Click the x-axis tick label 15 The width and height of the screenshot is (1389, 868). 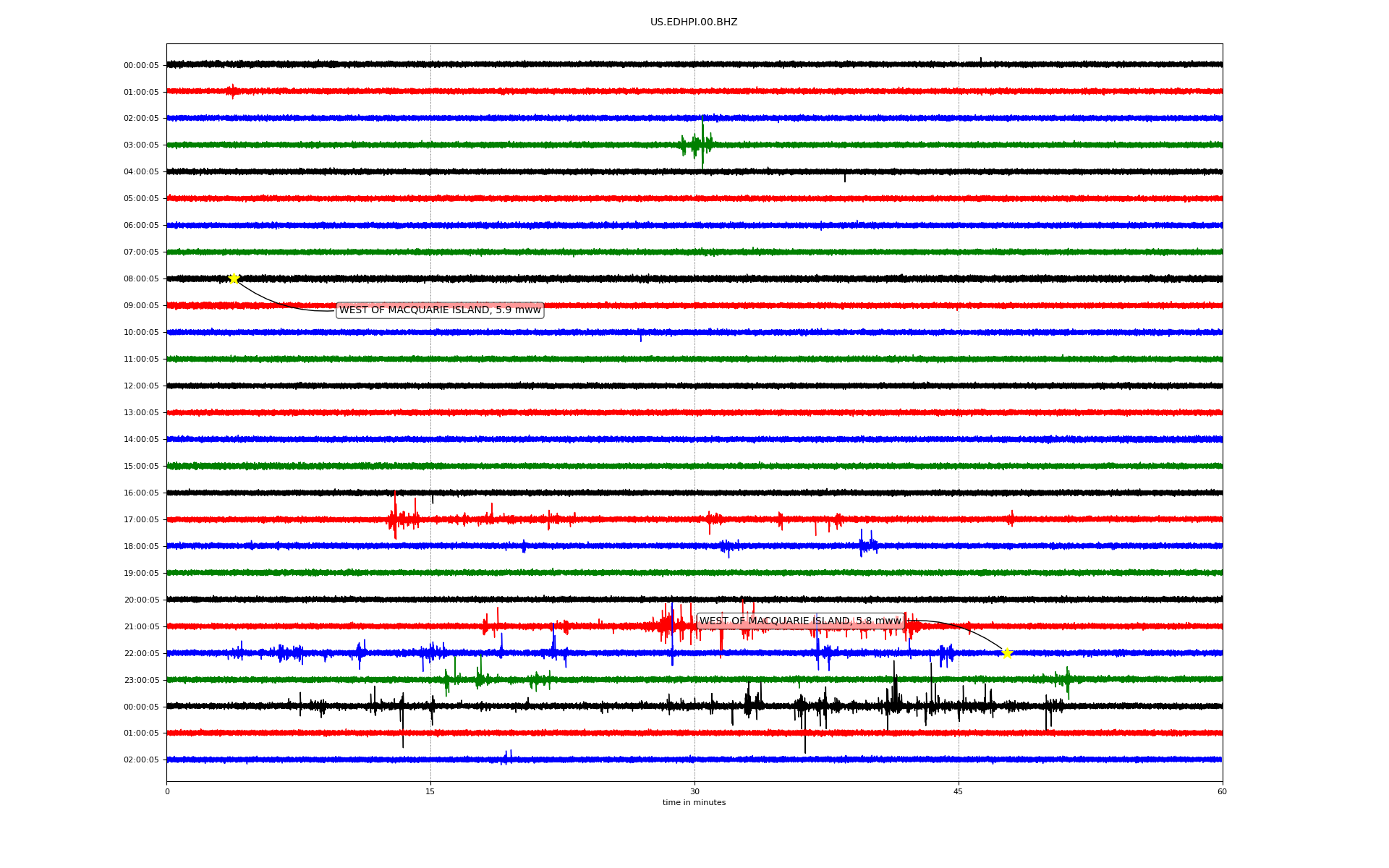click(430, 791)
